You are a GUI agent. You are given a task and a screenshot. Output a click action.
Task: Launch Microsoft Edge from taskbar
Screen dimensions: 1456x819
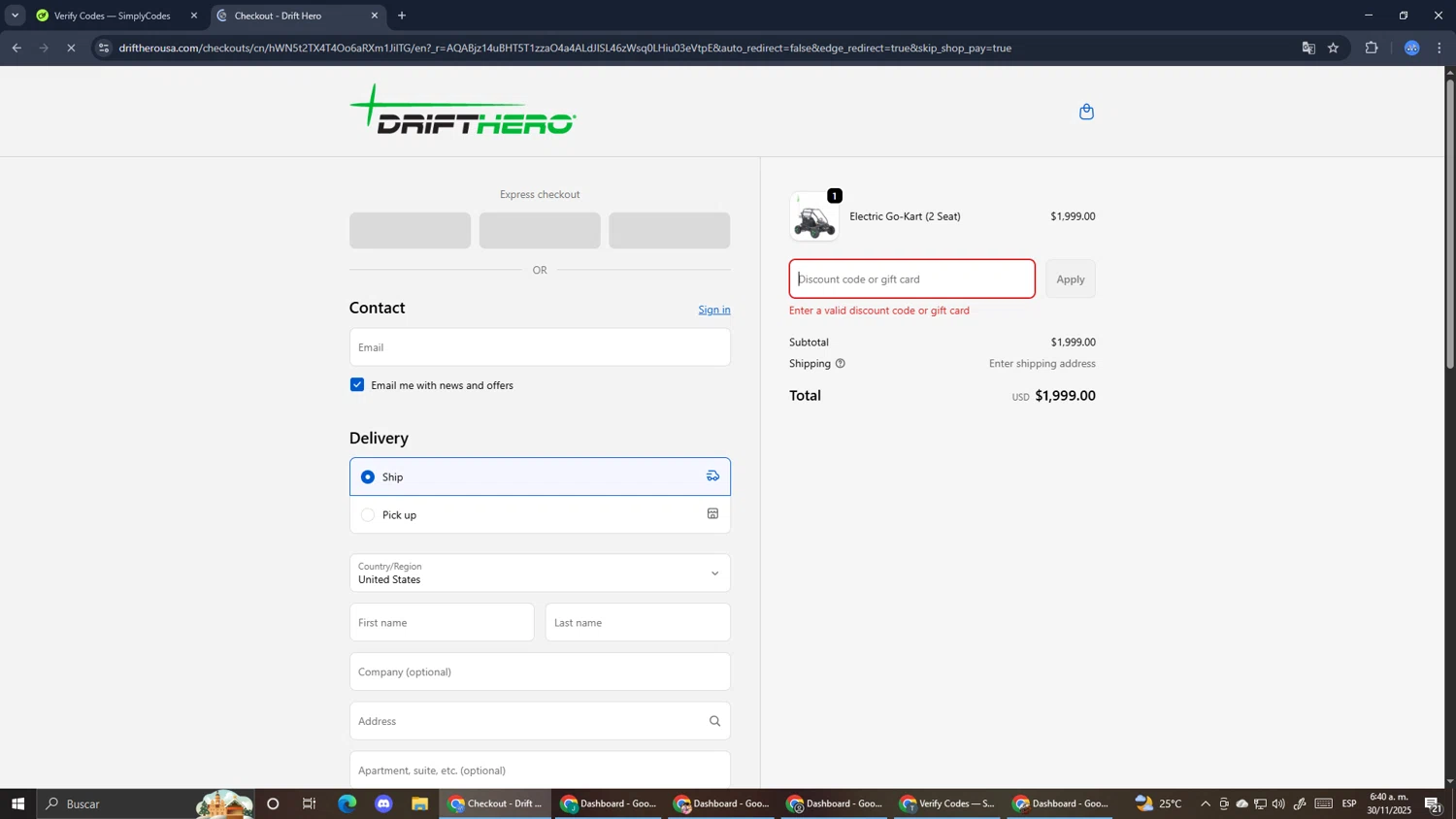point(347,803)
